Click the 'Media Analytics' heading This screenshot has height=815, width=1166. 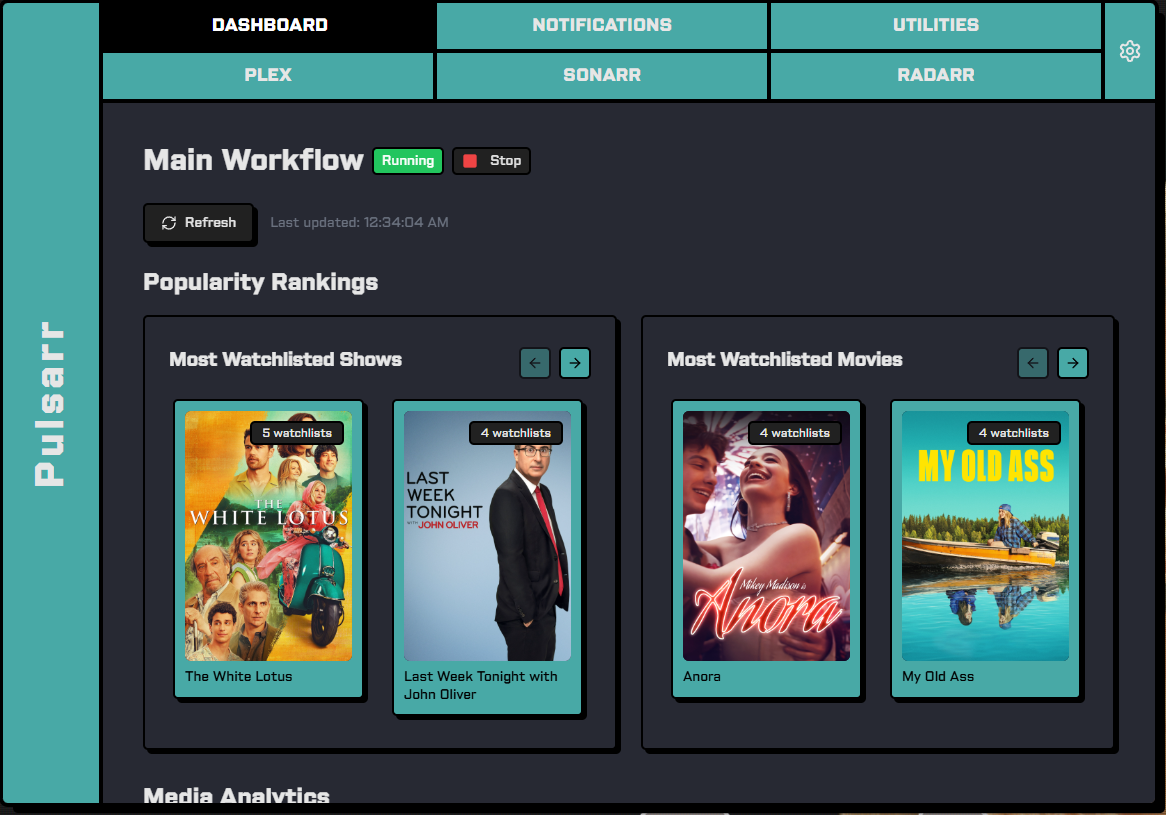tap(236, 794)
